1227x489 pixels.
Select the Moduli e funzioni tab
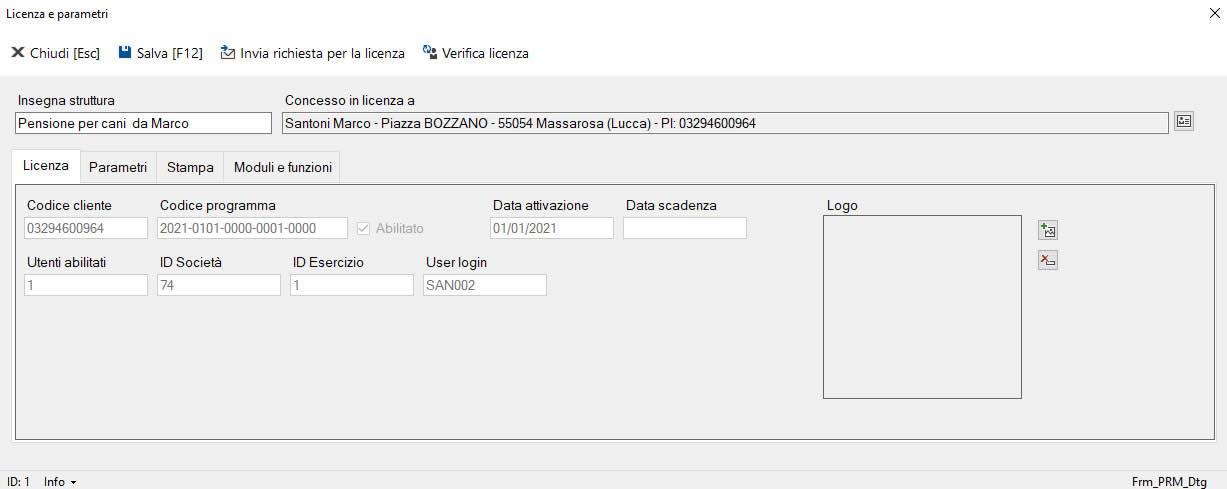282,167
